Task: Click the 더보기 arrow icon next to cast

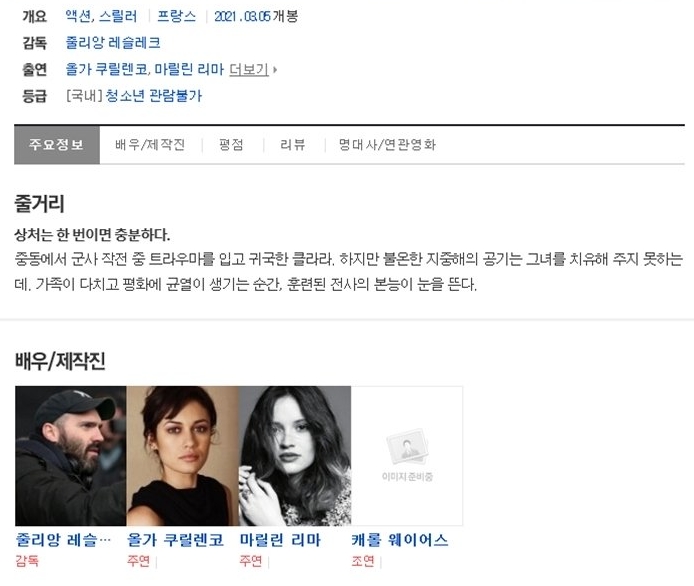Action: (x=275, y=69)
